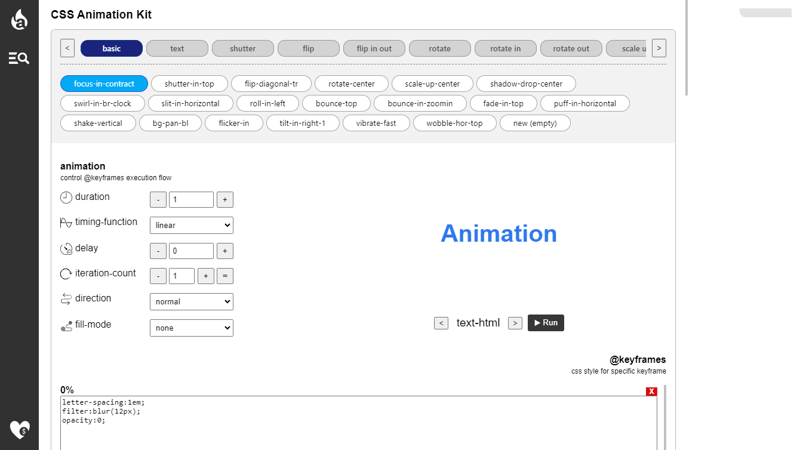The width and height of the screenshot is (800, 450).
Task: Select shutter-in-top animation preset
Action: (x=189, y=84)
